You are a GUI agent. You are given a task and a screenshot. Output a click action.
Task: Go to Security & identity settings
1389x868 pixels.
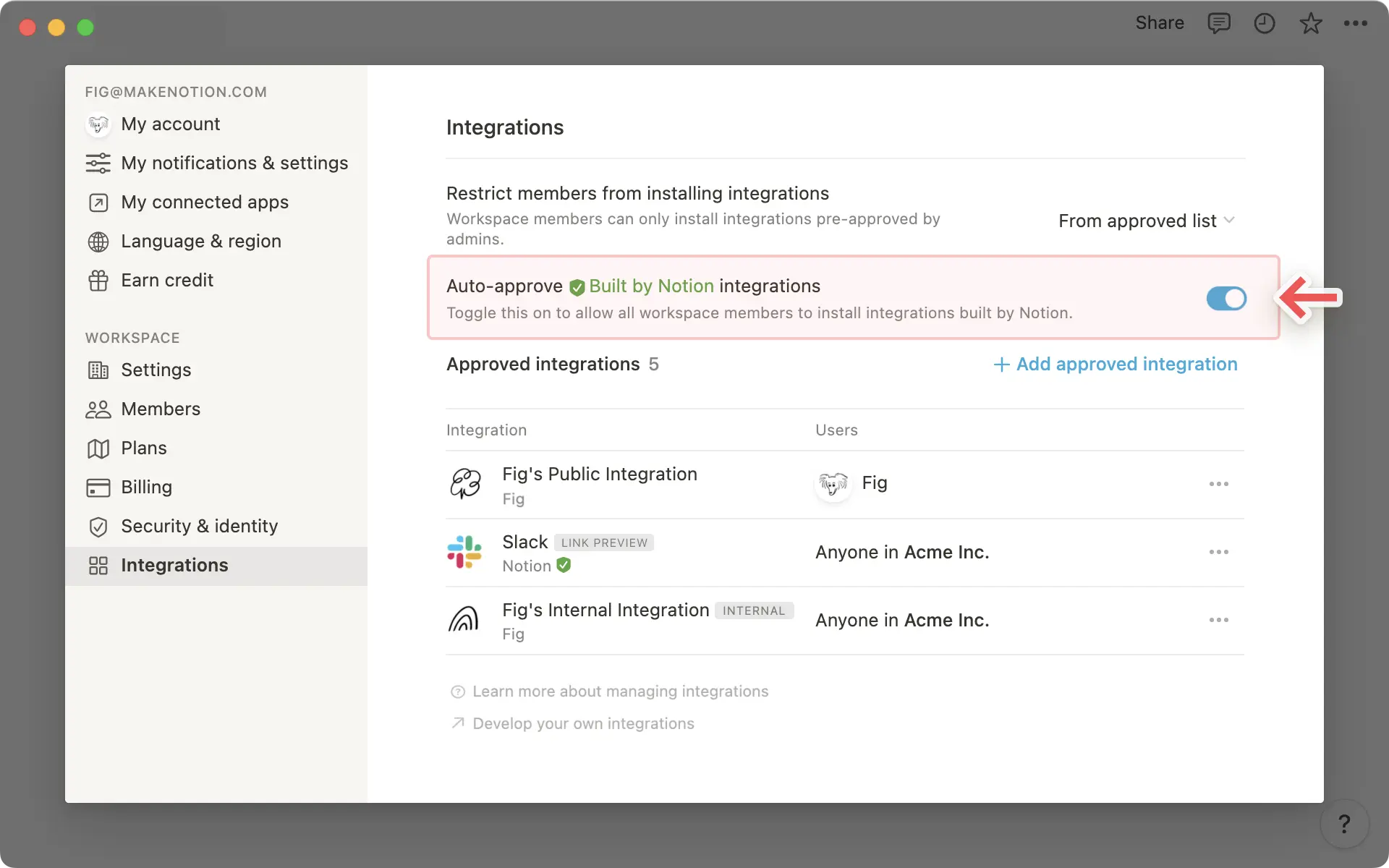(x=199, y=526)
